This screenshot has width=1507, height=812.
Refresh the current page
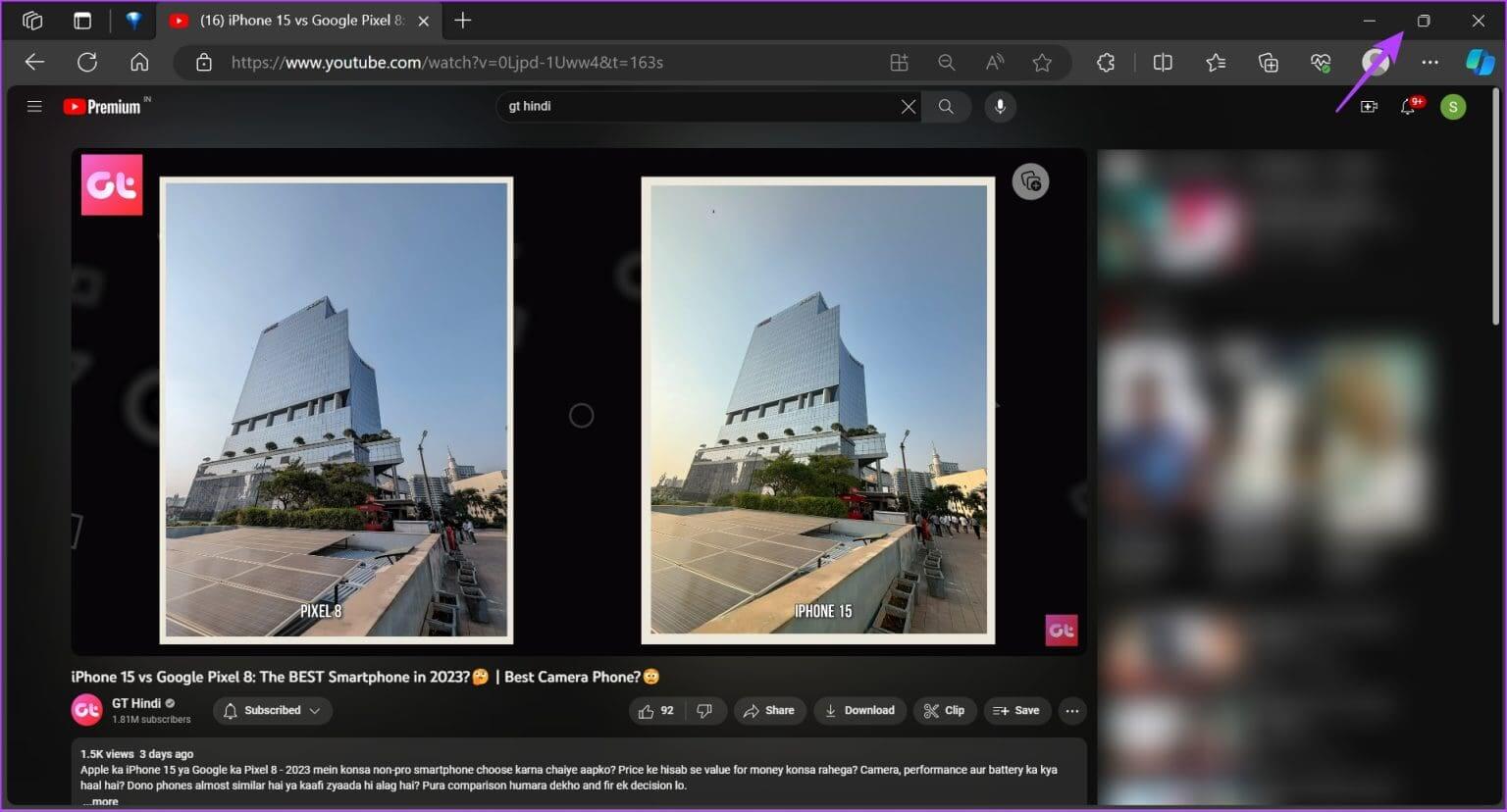[87, 63]
